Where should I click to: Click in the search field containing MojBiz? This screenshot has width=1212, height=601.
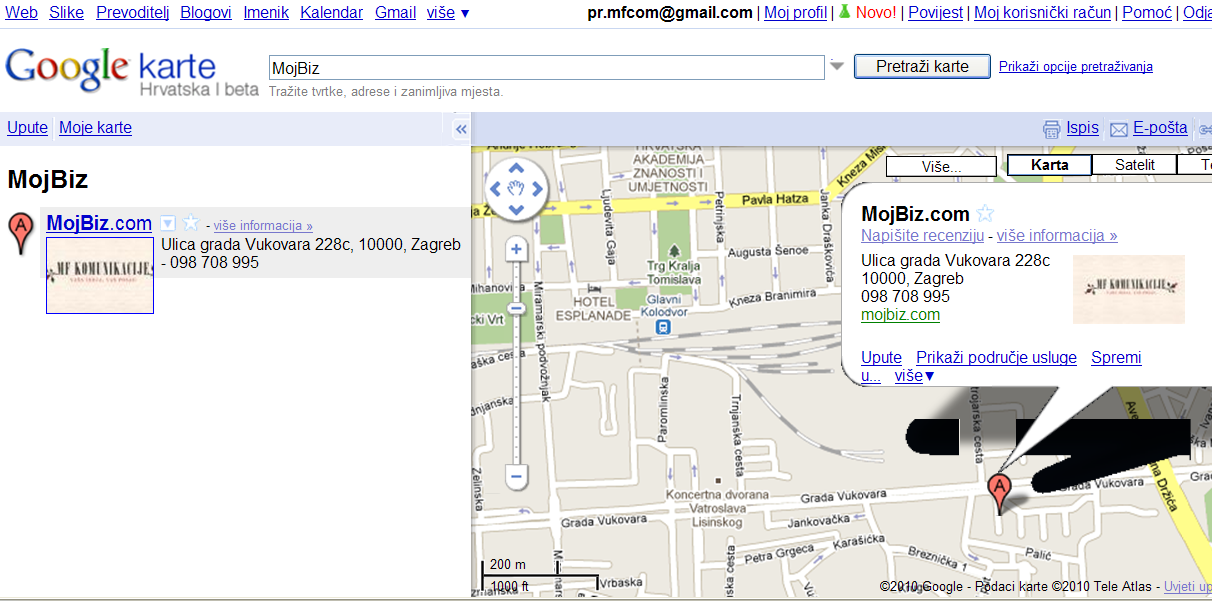click(x=547, y=67)
